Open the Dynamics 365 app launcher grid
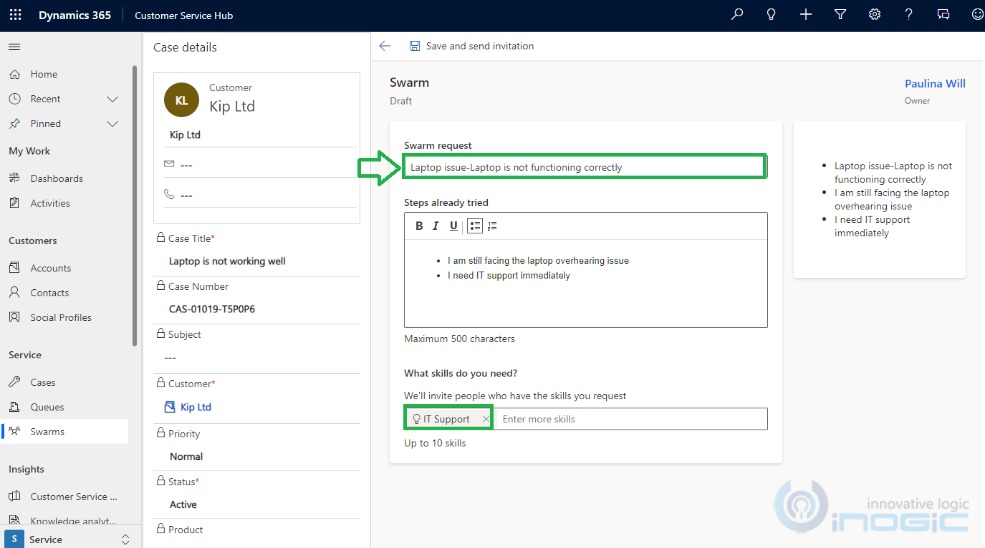Image resolution: width=985 pixels, height=548 pixels. [16, 14]
